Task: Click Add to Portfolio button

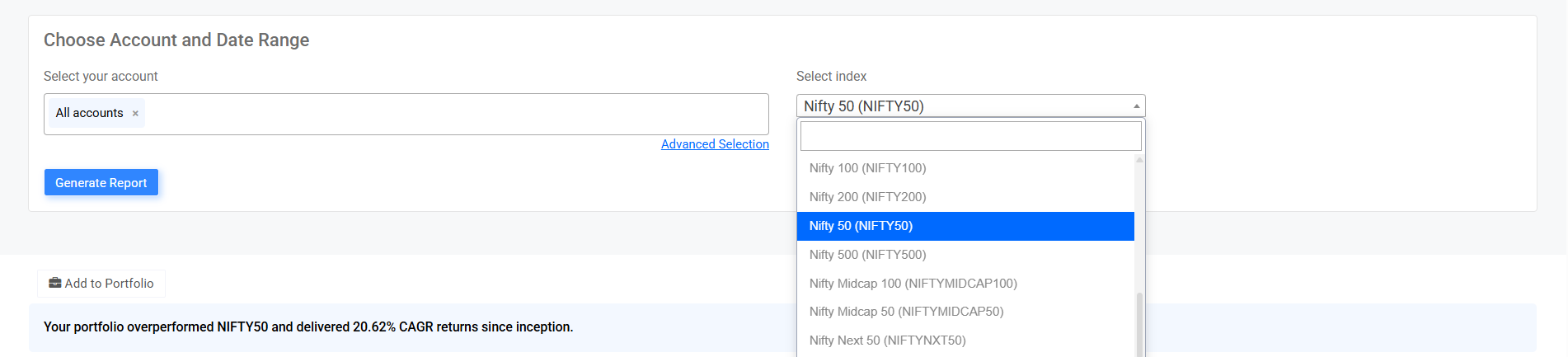Action: click(101, 284)
